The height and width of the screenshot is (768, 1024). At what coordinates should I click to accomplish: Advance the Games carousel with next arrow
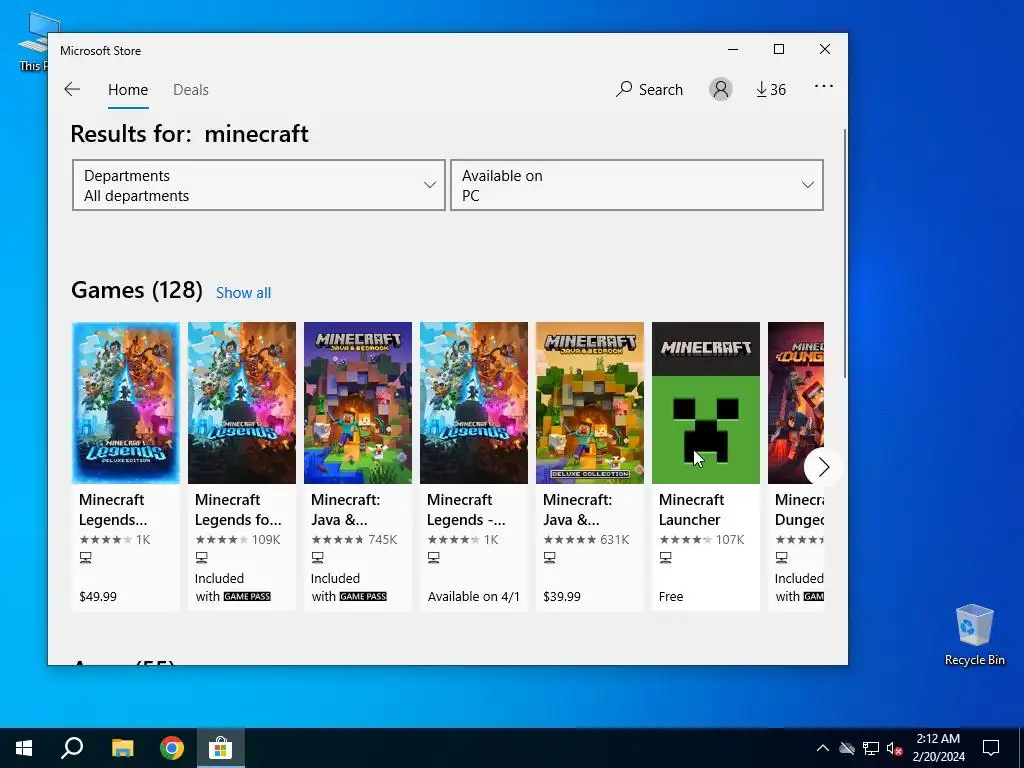[x=822, y=467]
